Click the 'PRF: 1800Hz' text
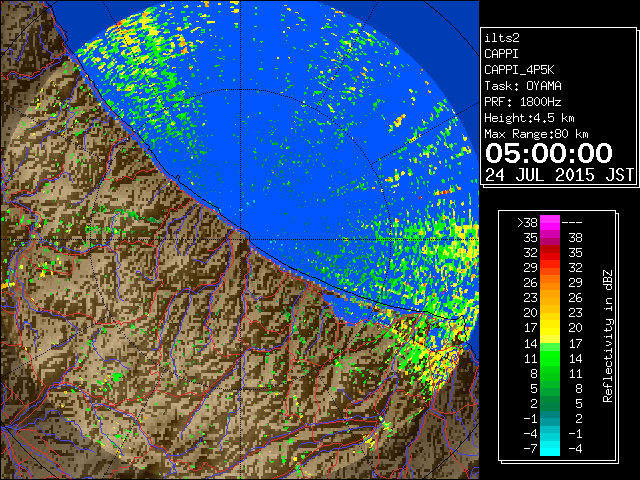Viewport: 640px width, 480px height. coord(522,102)
